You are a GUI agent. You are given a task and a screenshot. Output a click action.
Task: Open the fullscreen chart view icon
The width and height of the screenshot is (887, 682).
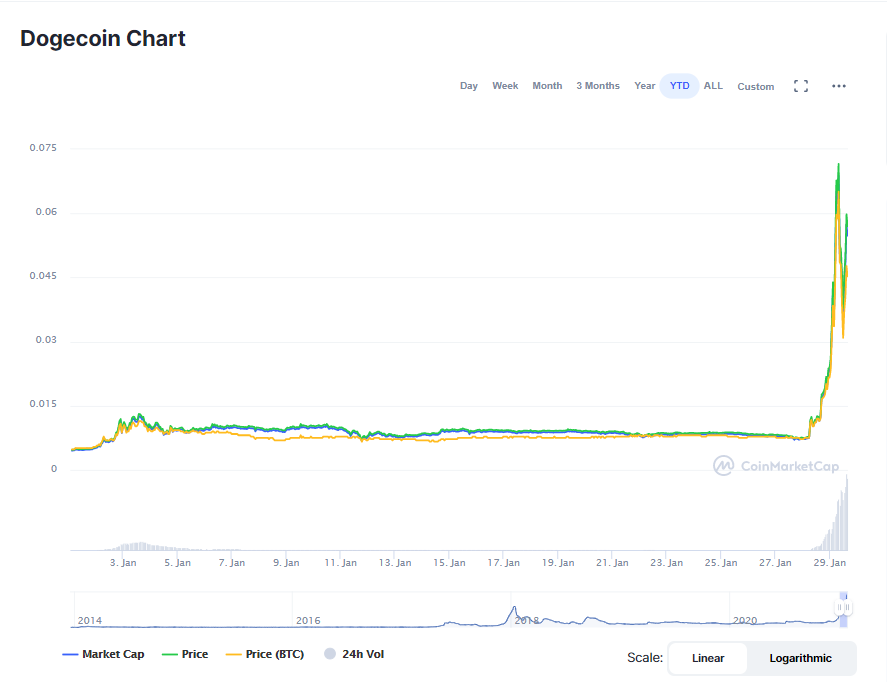coord(800,86)
